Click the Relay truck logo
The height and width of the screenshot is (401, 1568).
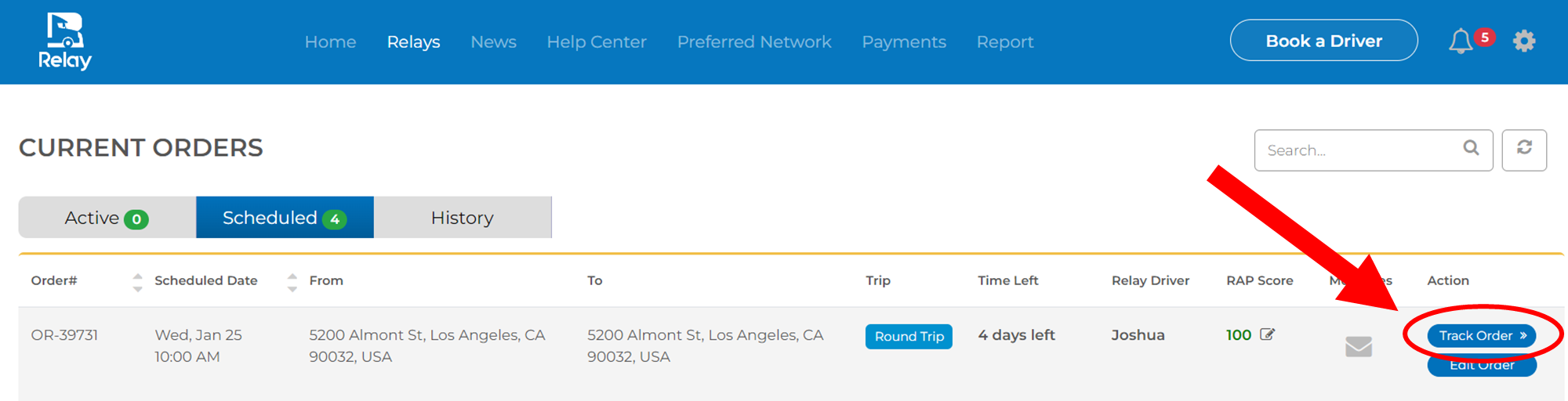[x=65, y=42]
